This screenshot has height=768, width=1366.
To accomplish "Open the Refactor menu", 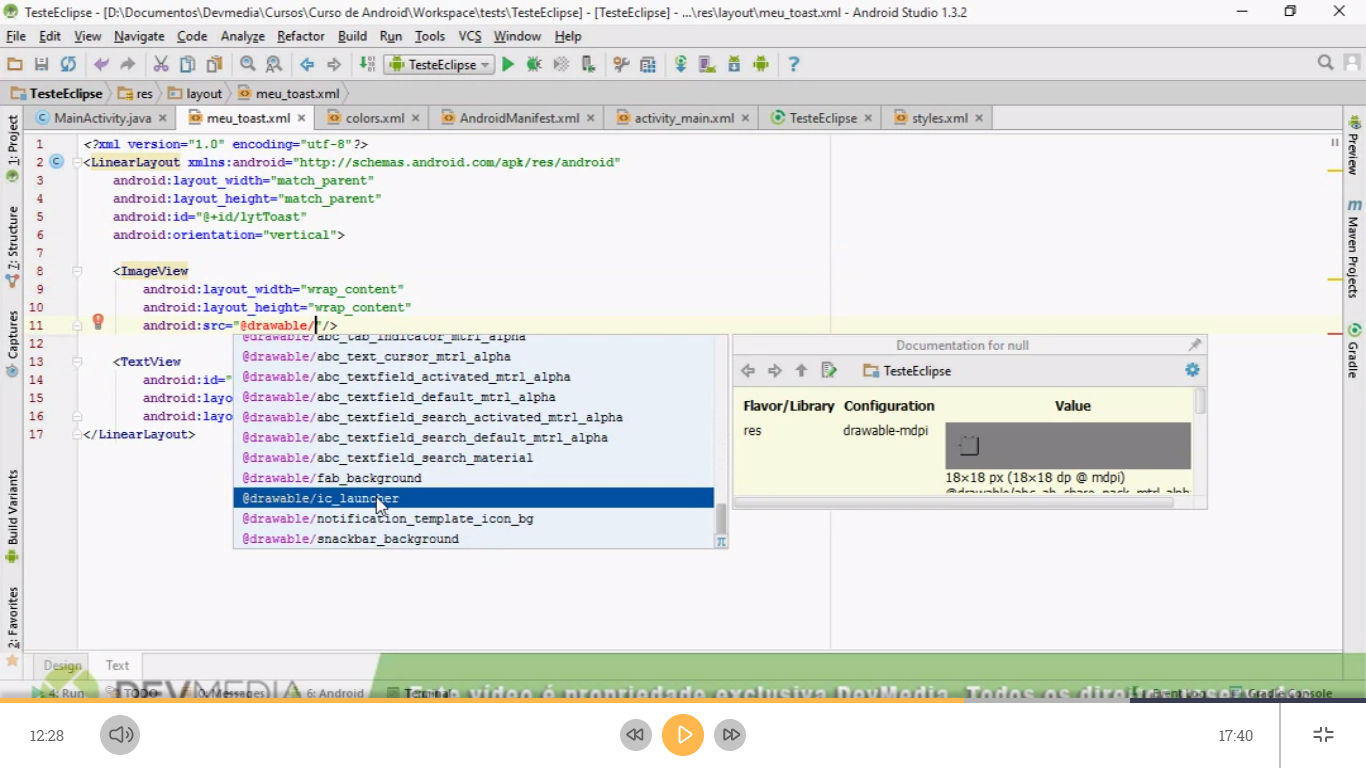I will click(301, 36).
